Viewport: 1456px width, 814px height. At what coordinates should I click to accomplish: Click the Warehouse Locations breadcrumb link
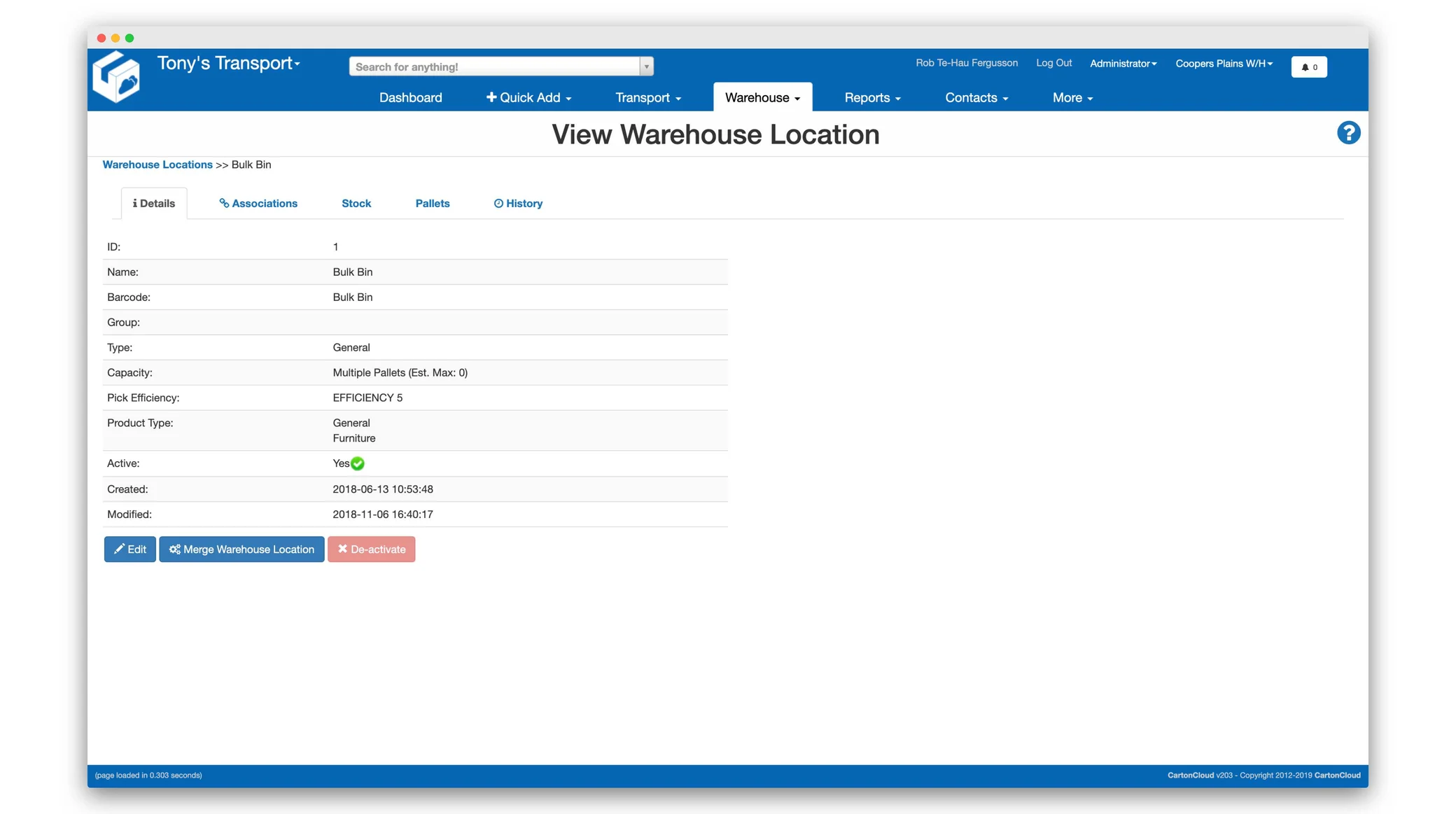(157, 164)
